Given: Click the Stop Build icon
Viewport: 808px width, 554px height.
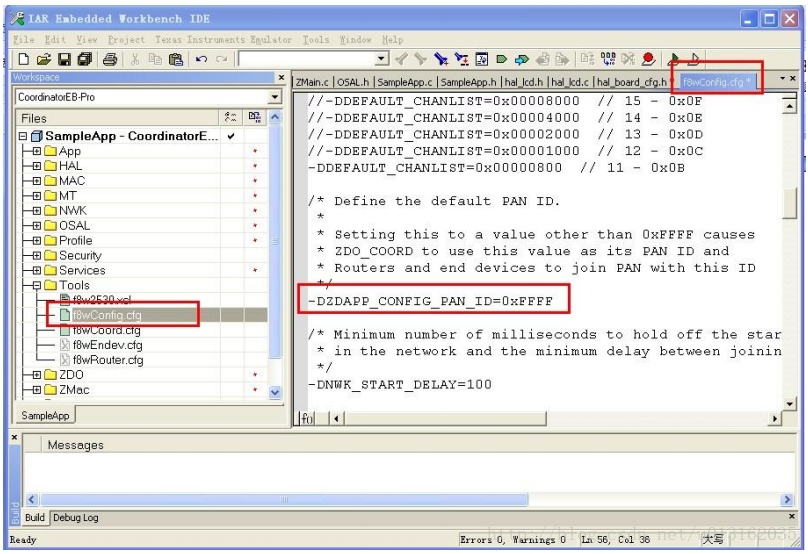Looking at the screenshot, I should click(x=628, y=59).
